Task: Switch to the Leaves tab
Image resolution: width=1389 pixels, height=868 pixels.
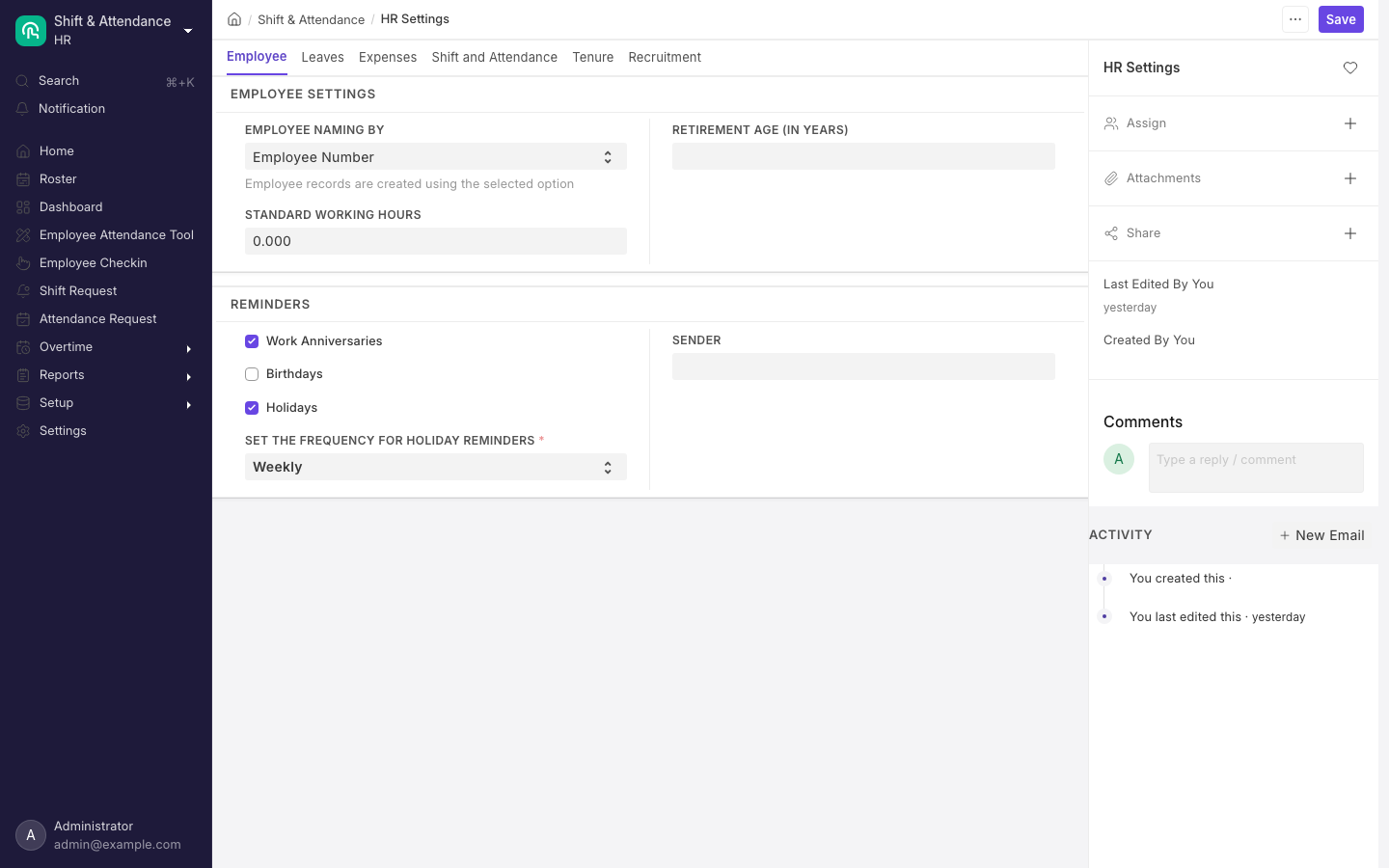Action: click(322, 58)
